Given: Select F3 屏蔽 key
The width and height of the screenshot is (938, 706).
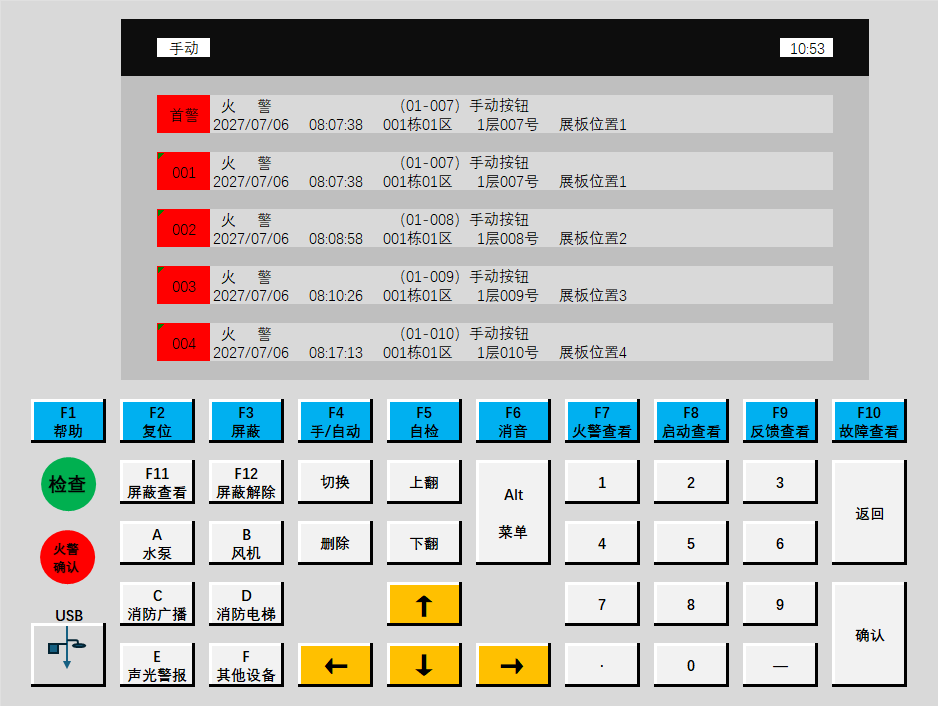Looking at the screenshot, I should 246,422.
